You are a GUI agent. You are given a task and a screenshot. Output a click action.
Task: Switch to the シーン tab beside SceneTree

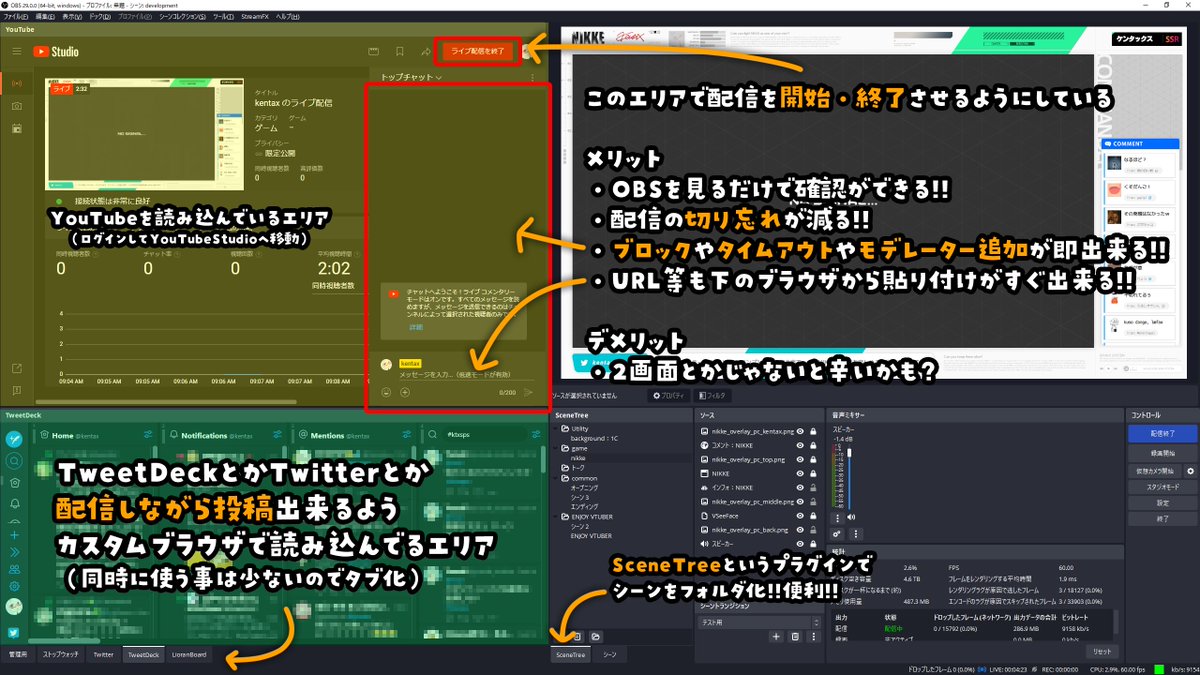(609, 655)
